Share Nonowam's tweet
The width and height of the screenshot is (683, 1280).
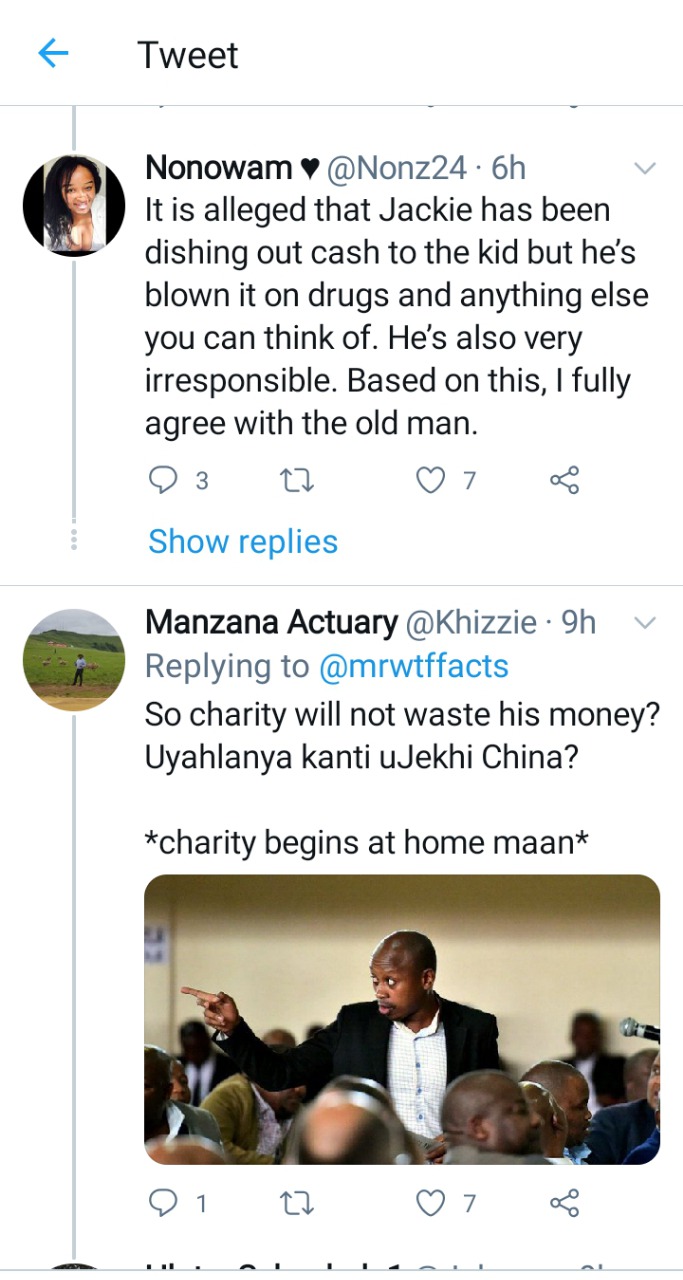pyautogui.click(x=565, y=481)
